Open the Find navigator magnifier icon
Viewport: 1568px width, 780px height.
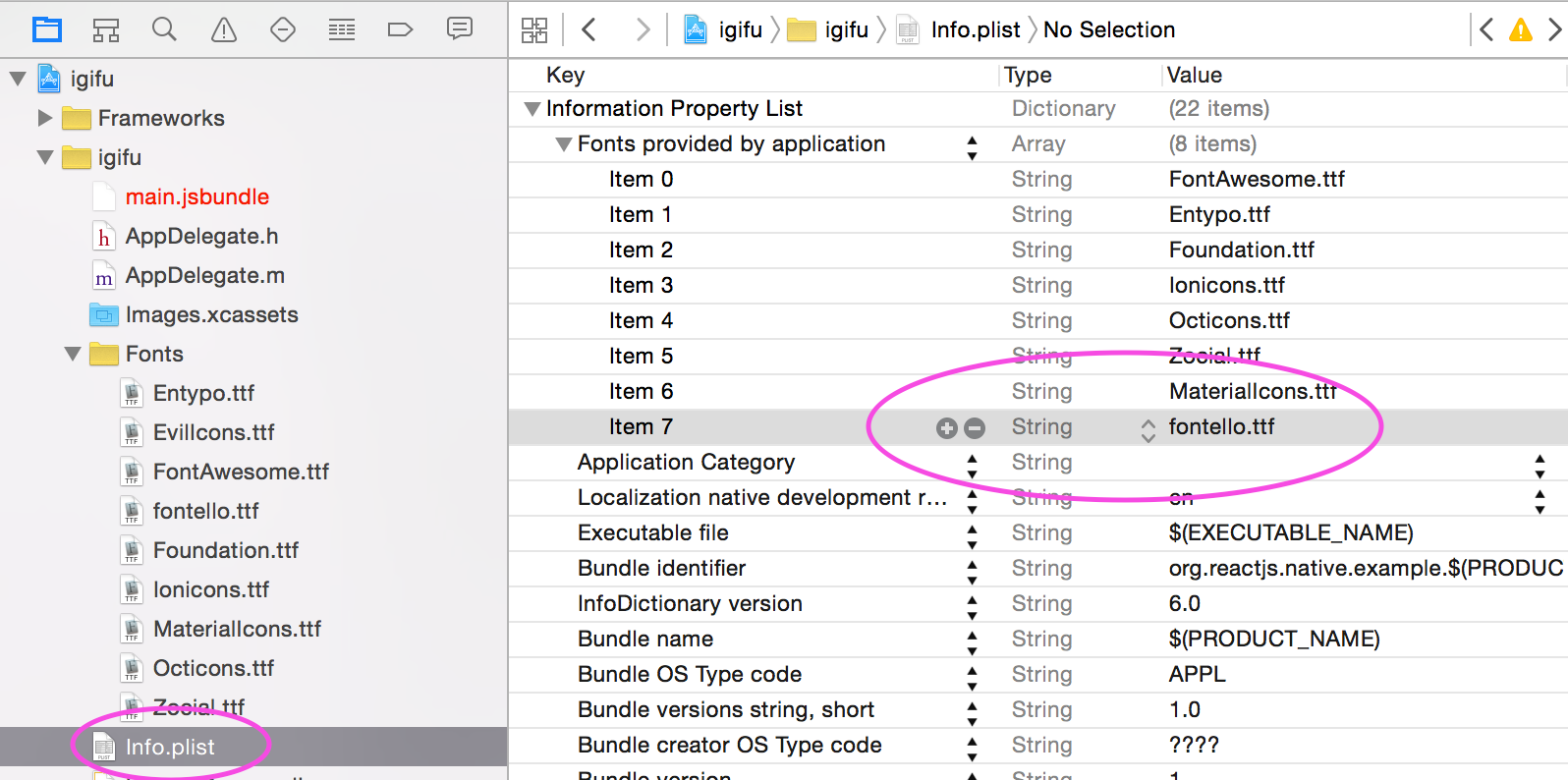click(164, 29)
